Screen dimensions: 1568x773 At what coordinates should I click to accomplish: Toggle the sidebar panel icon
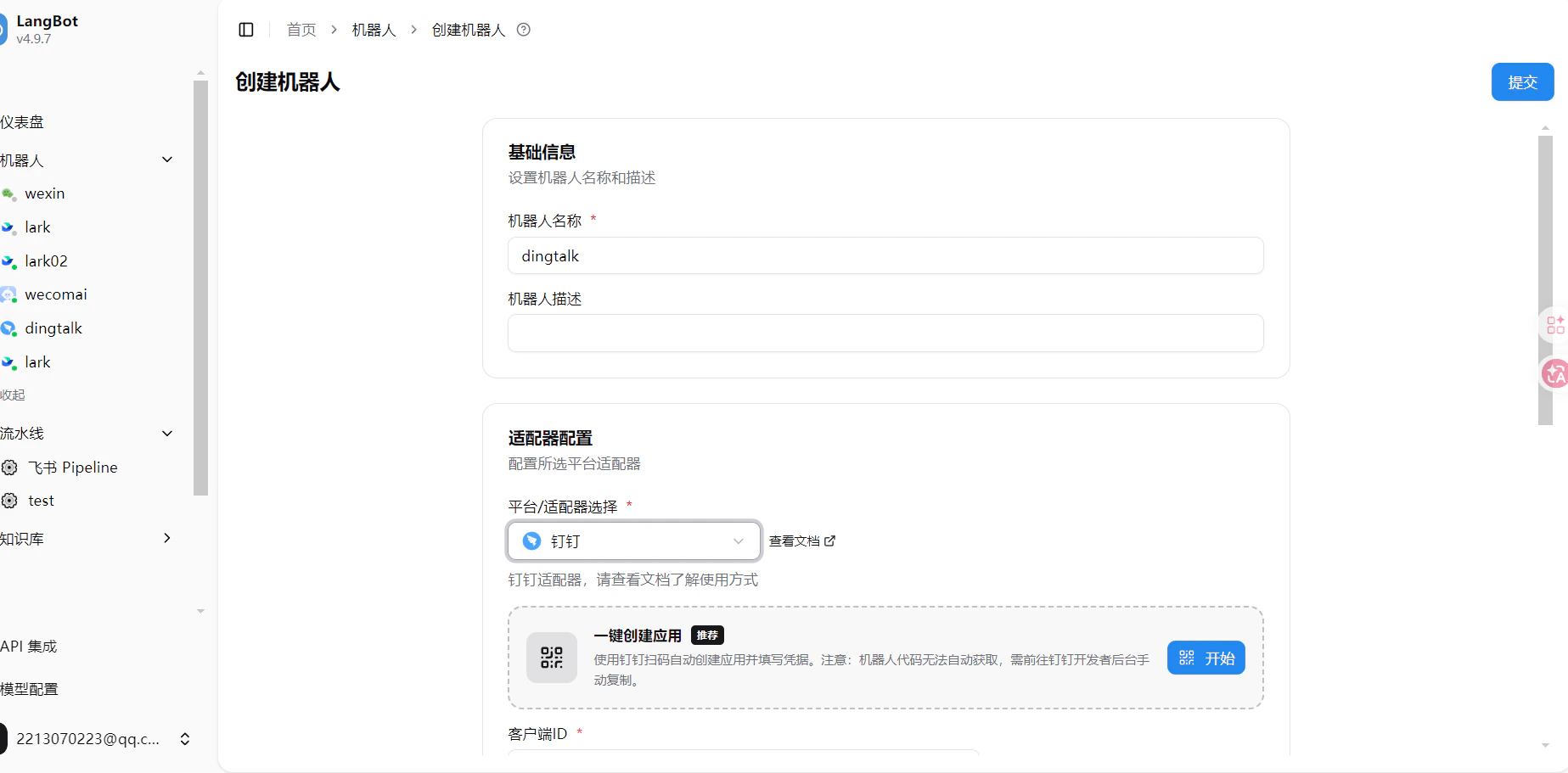246,30
